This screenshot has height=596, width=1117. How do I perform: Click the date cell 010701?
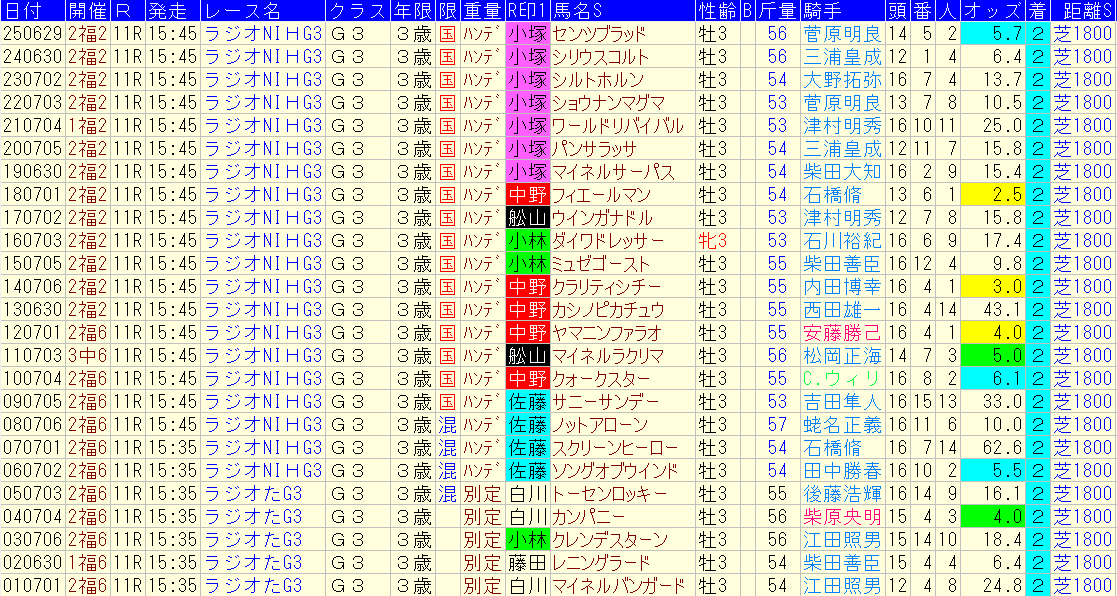pyautogui.click(x=31, y=586)
